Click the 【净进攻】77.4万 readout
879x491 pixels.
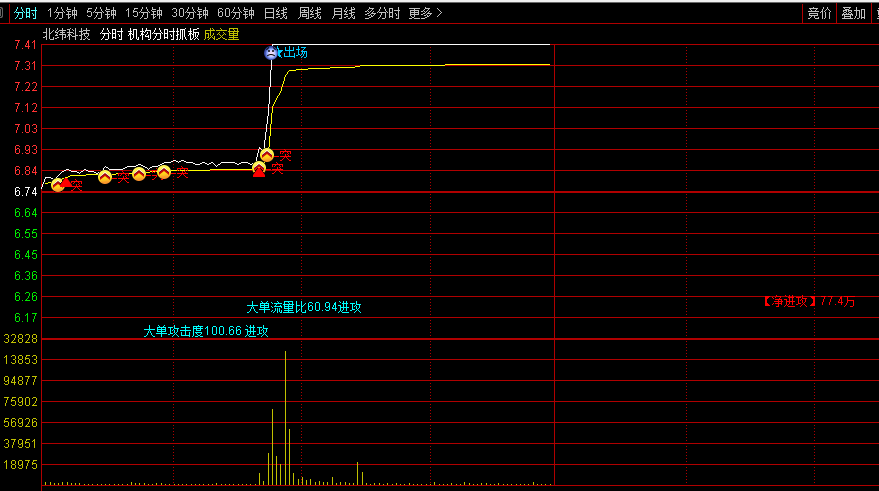808,302
